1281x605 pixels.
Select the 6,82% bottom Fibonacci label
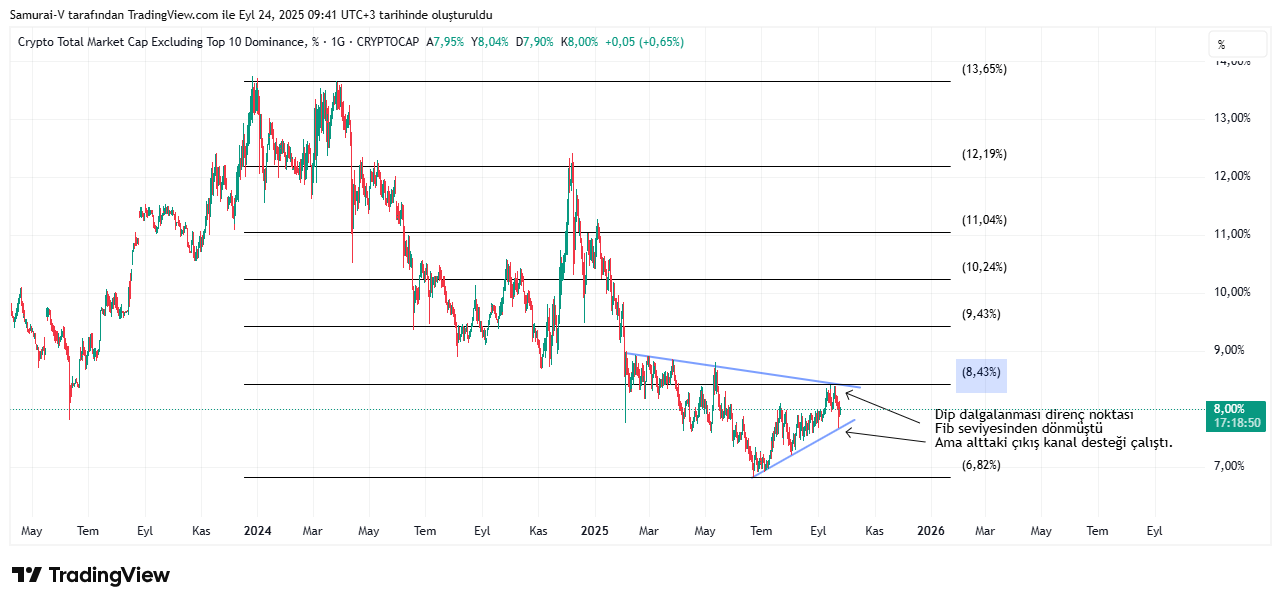click(980, 466)
